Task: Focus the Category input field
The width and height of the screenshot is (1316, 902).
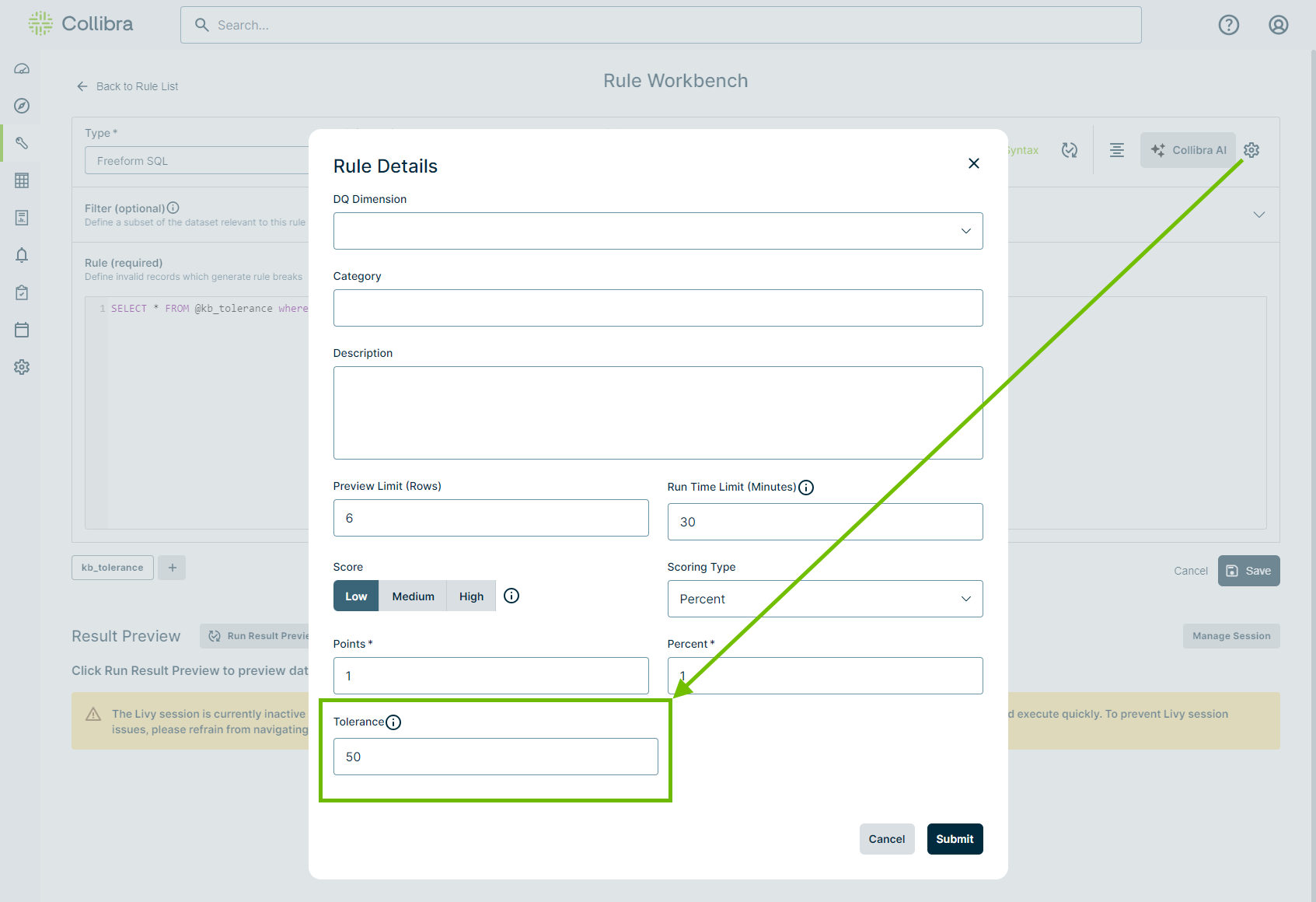Action: (x=658, y=308)
